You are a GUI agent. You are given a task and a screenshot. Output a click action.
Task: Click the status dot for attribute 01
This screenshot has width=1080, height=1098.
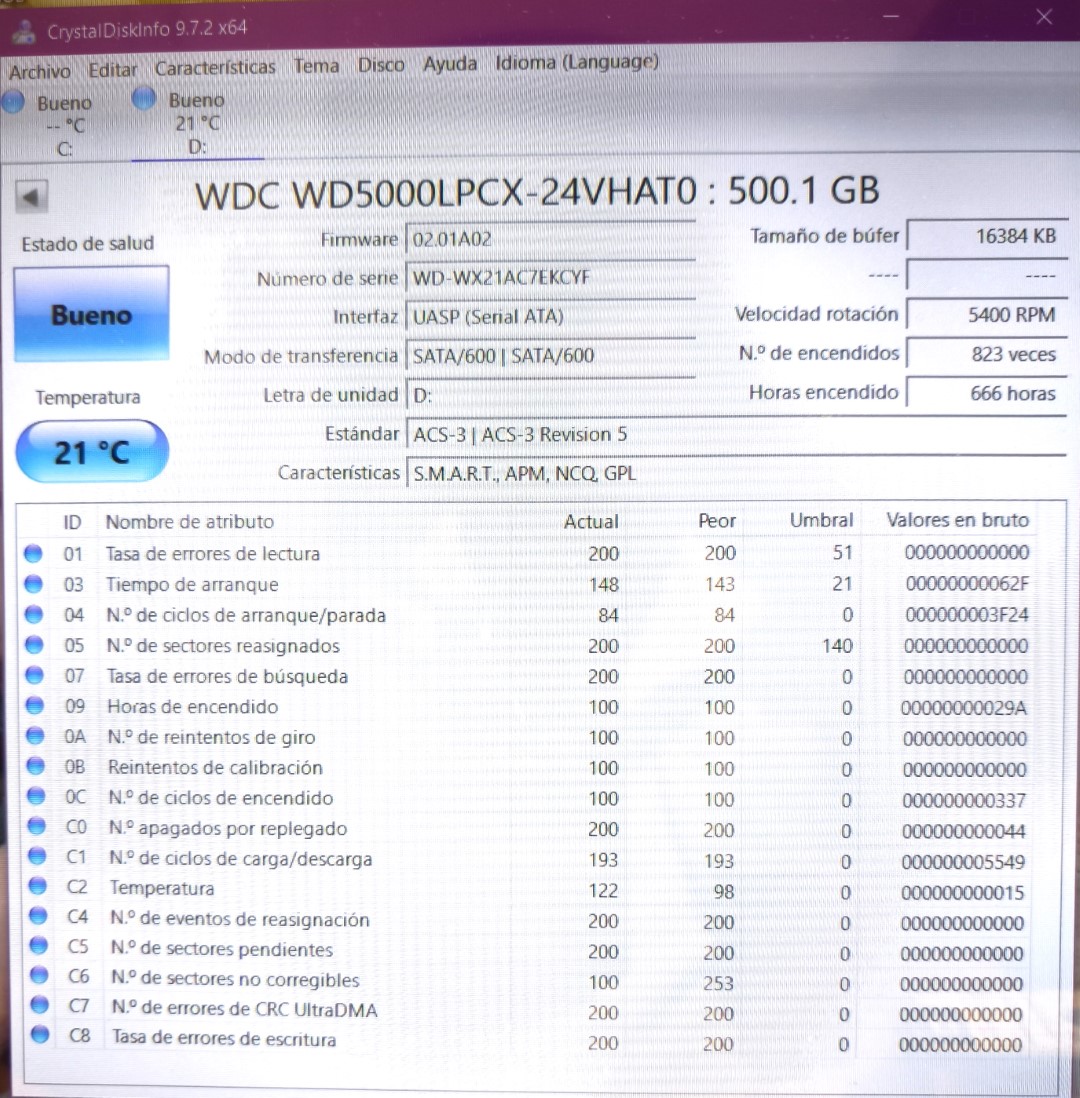point(33,554)
